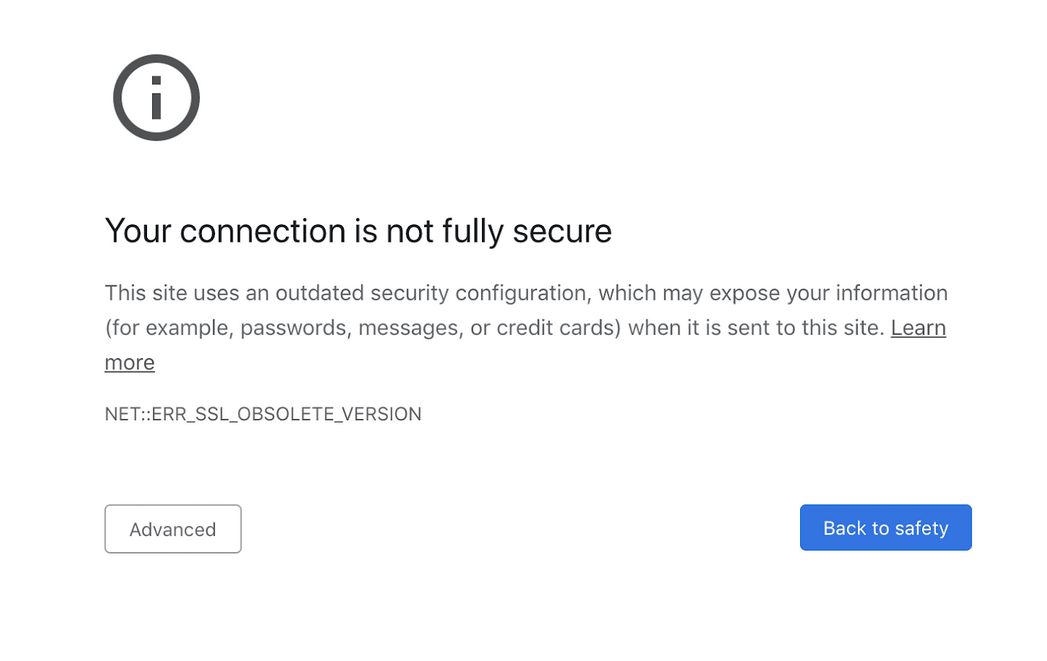Click the word "more" under the description

pyautogui.click(x=130, y=363)
